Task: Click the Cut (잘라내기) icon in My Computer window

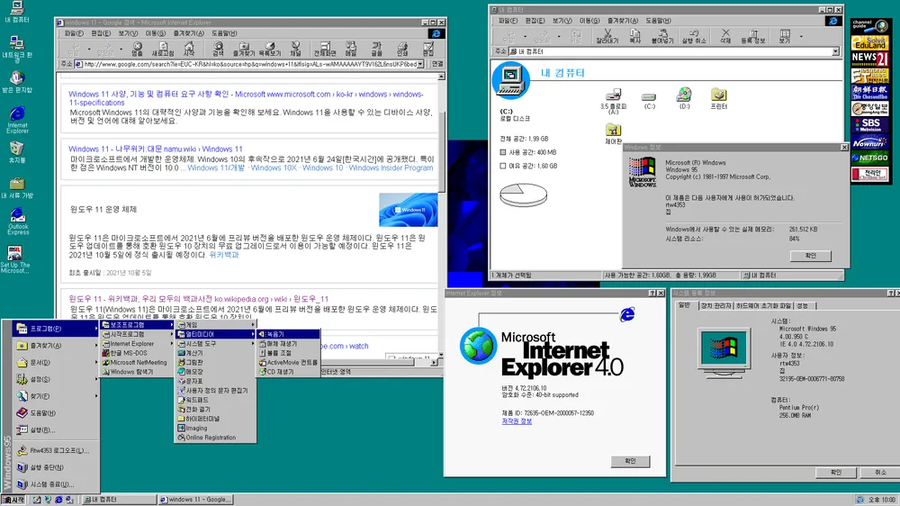Action: click(x=607, y=36)
